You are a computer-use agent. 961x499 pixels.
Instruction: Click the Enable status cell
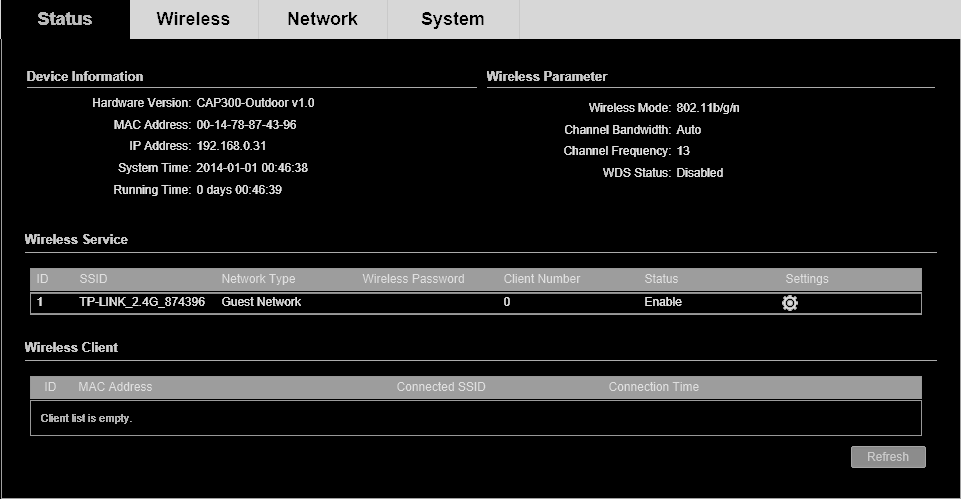point(663,302)
